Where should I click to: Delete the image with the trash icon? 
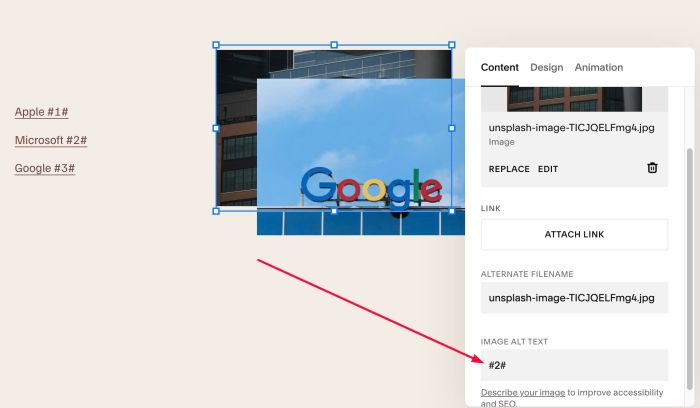tap(652, 168)
